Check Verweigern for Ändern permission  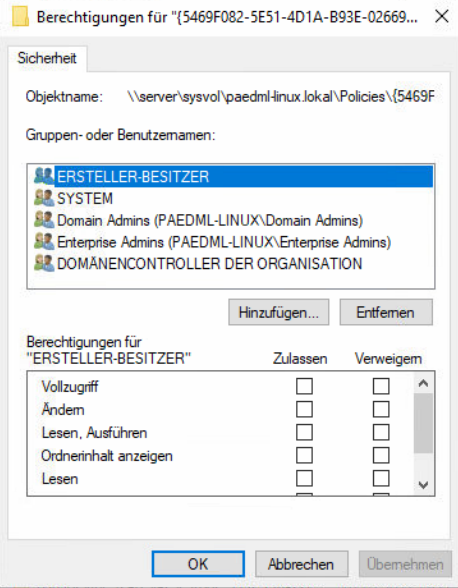point(381,410)
